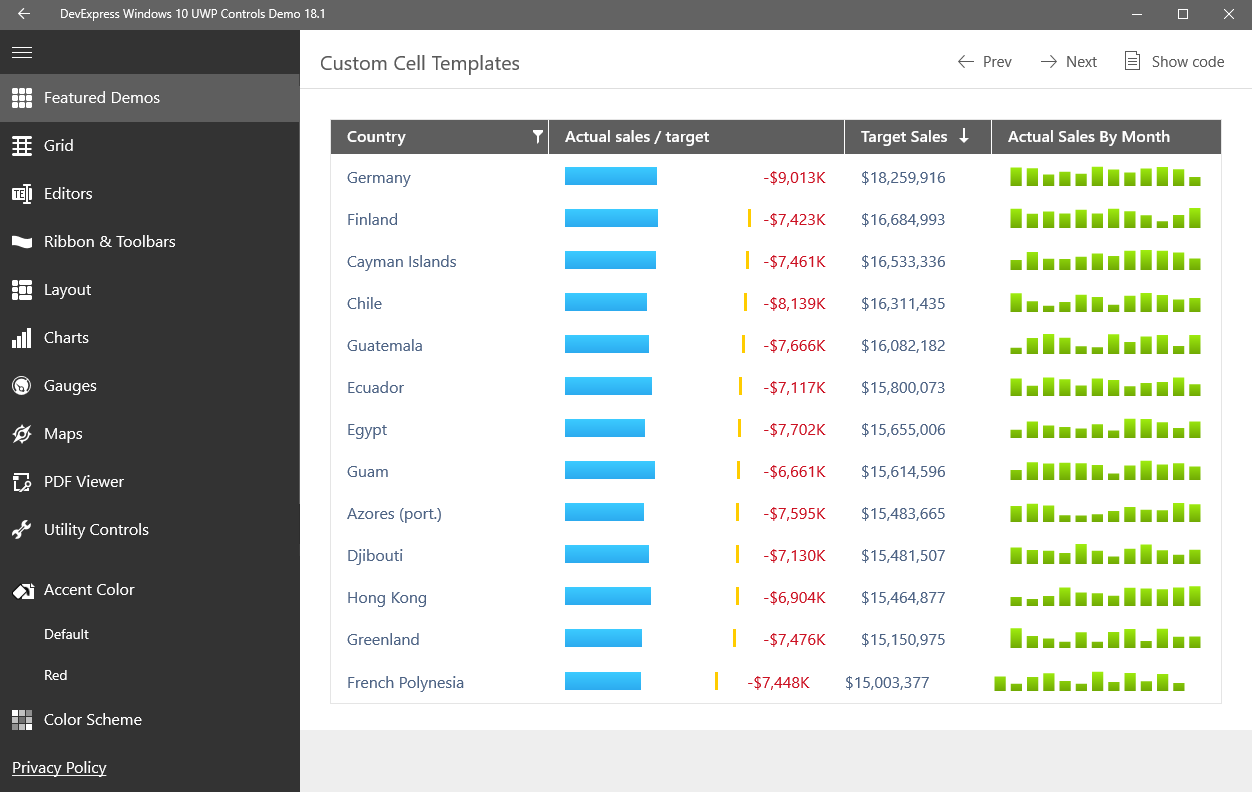
Task: Toggle Target Sales sort arrow
Action: [x=964, y=137]
